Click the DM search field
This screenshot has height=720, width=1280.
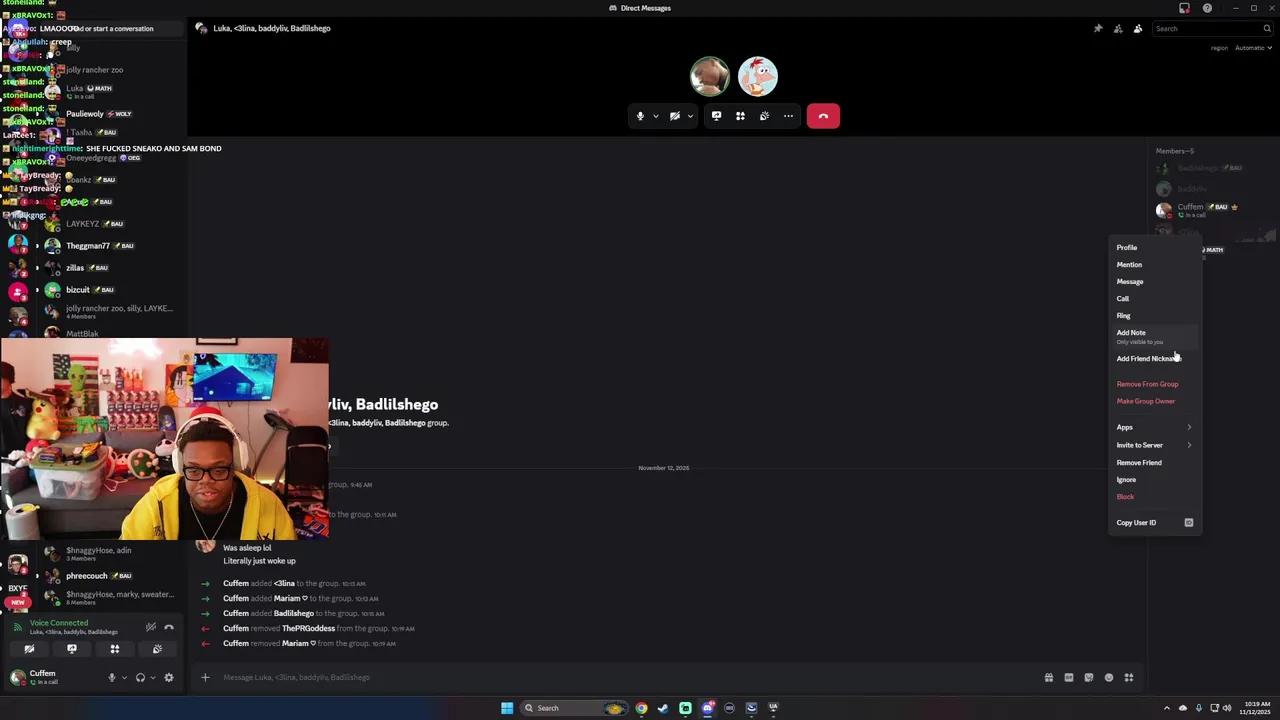point(1212,28)
